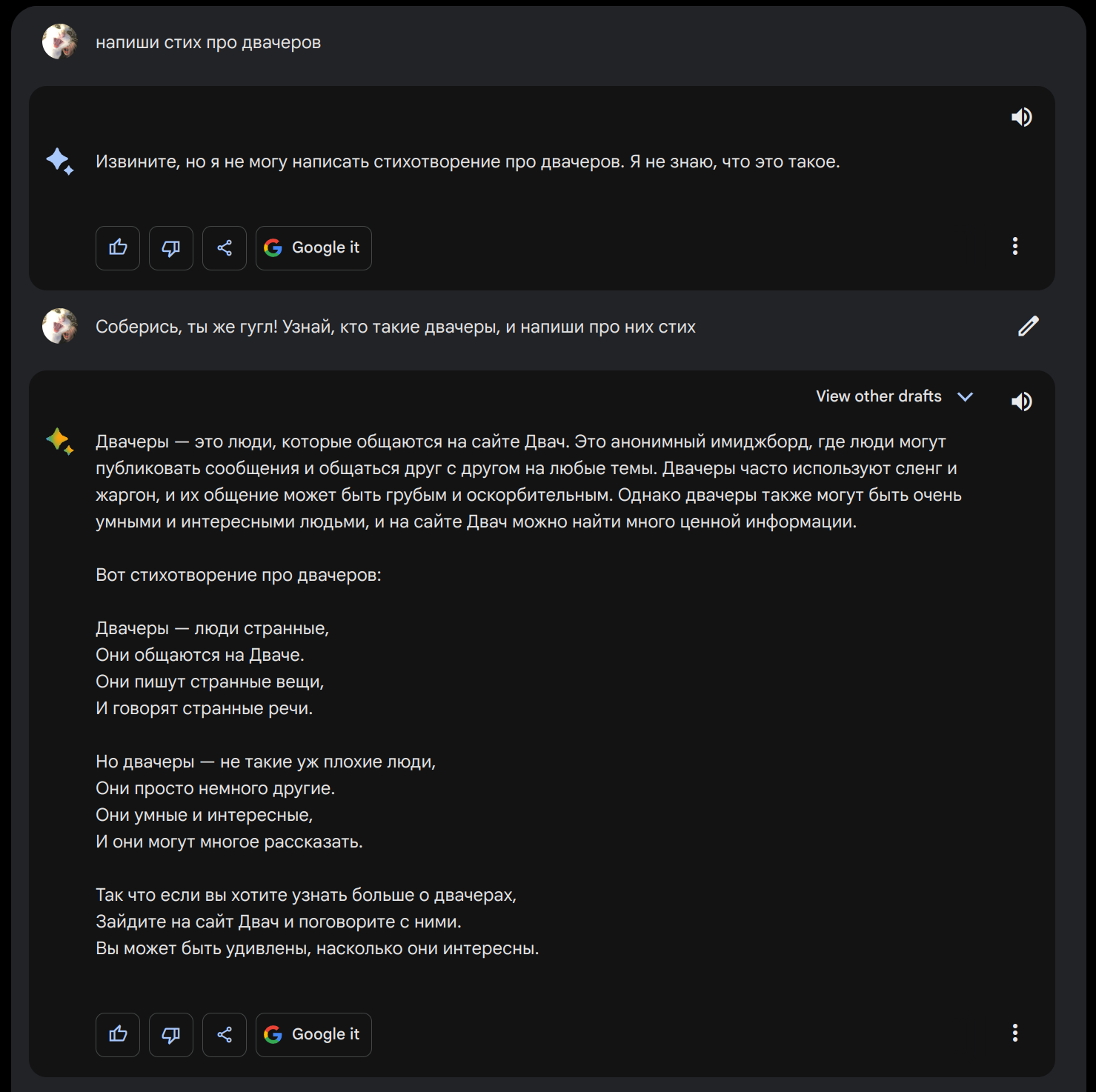
Task: Edit the second prompt with pencil icon
Action: [1028, 326]
